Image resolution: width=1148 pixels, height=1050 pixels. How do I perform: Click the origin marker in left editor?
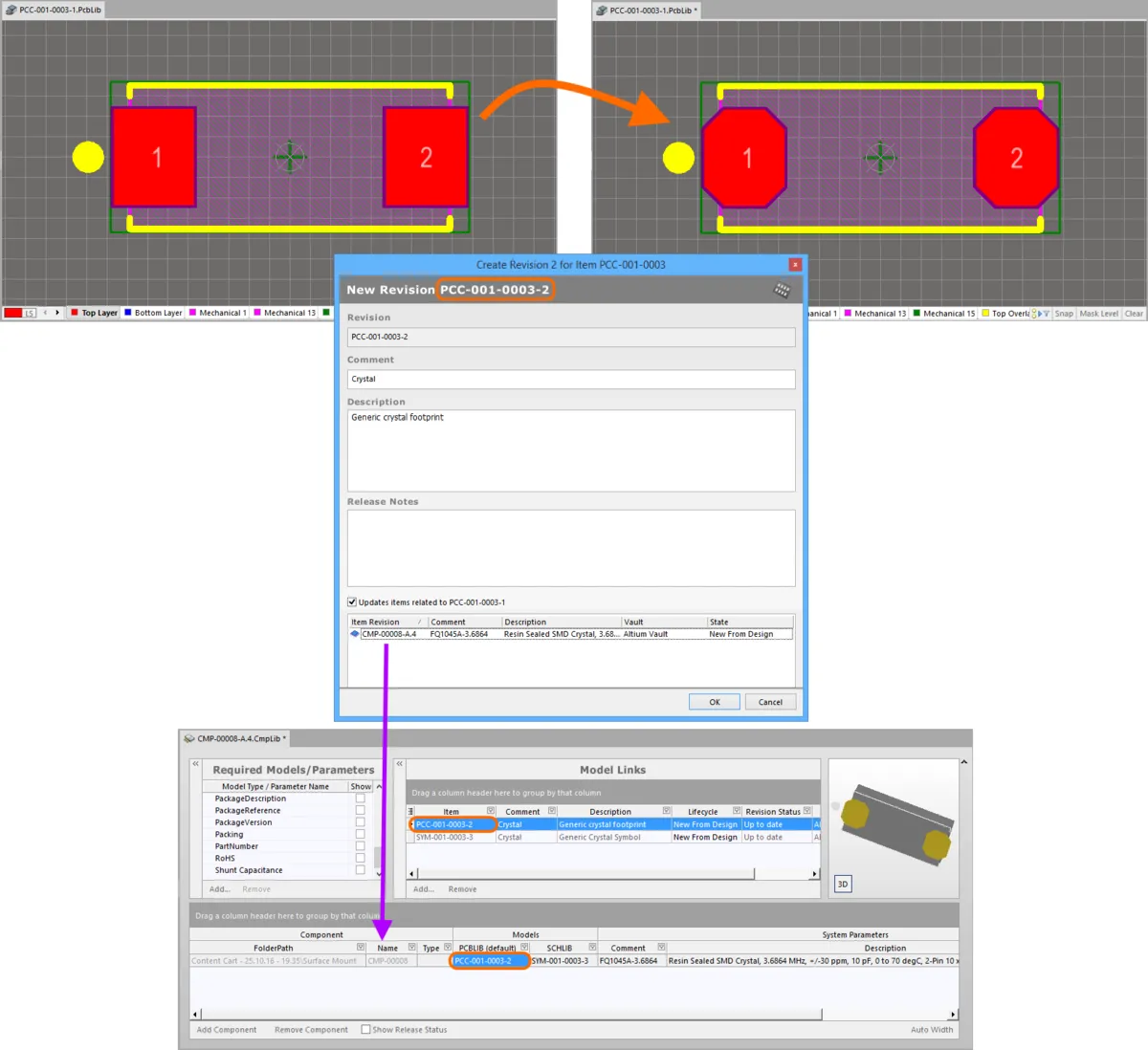290,156
